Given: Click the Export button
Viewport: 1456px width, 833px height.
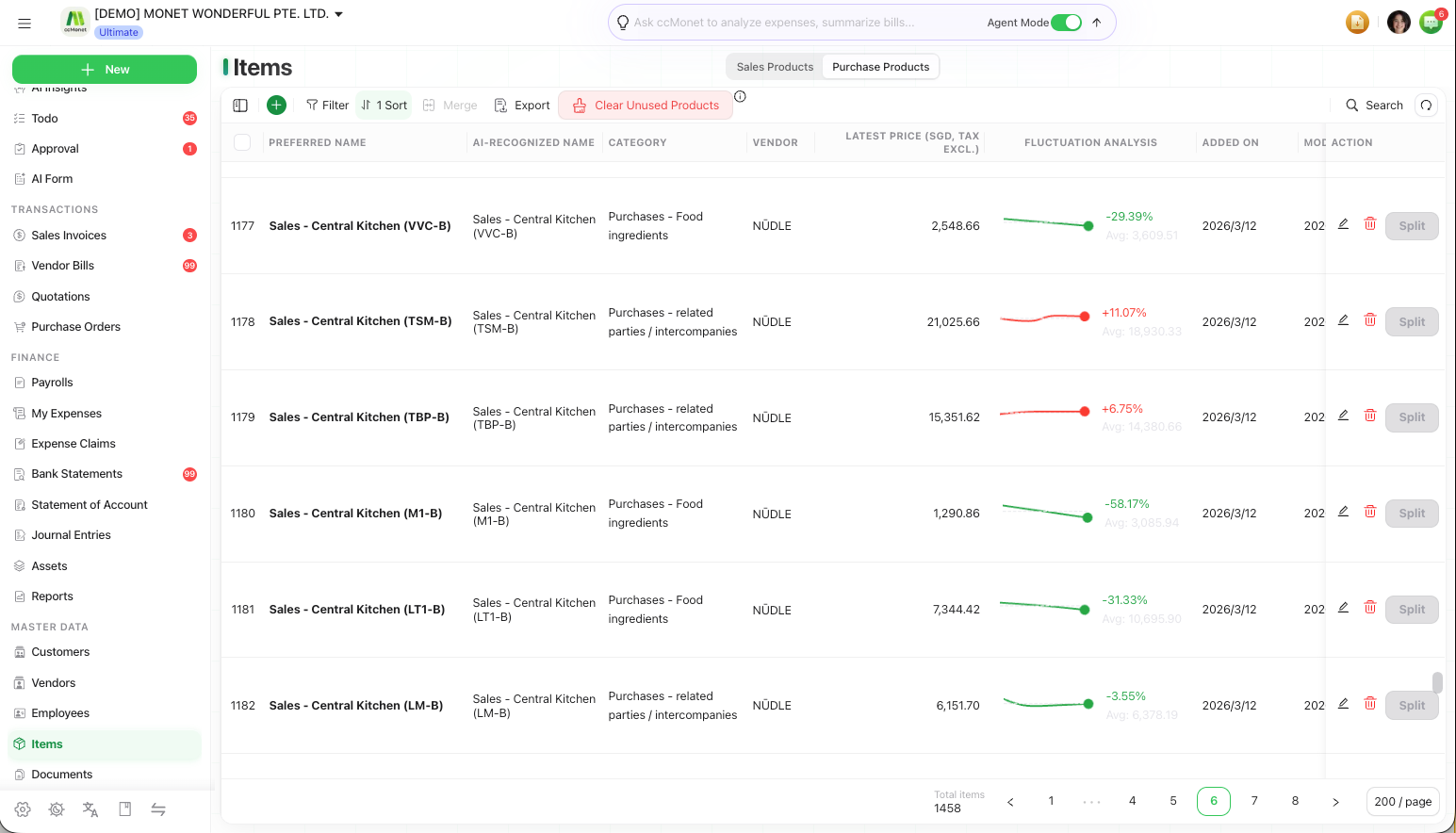Looking at the screenshot, I should point(522,106).
